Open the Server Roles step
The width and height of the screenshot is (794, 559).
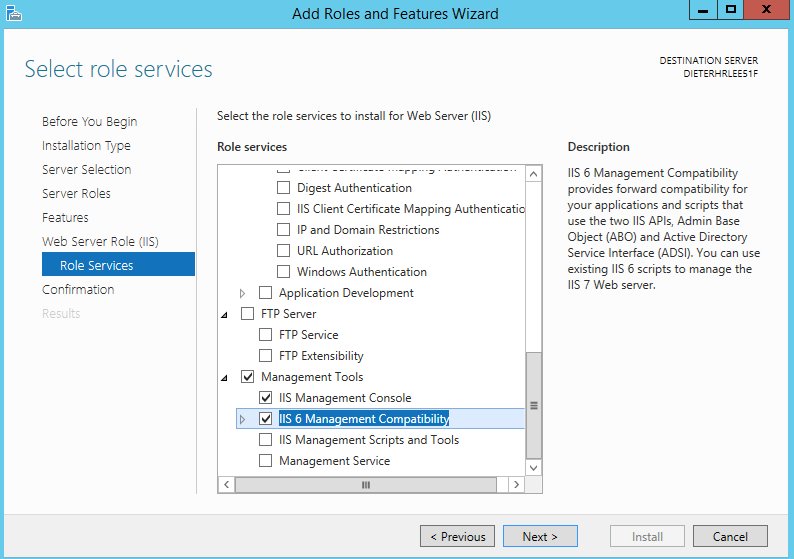click(76, 193)
